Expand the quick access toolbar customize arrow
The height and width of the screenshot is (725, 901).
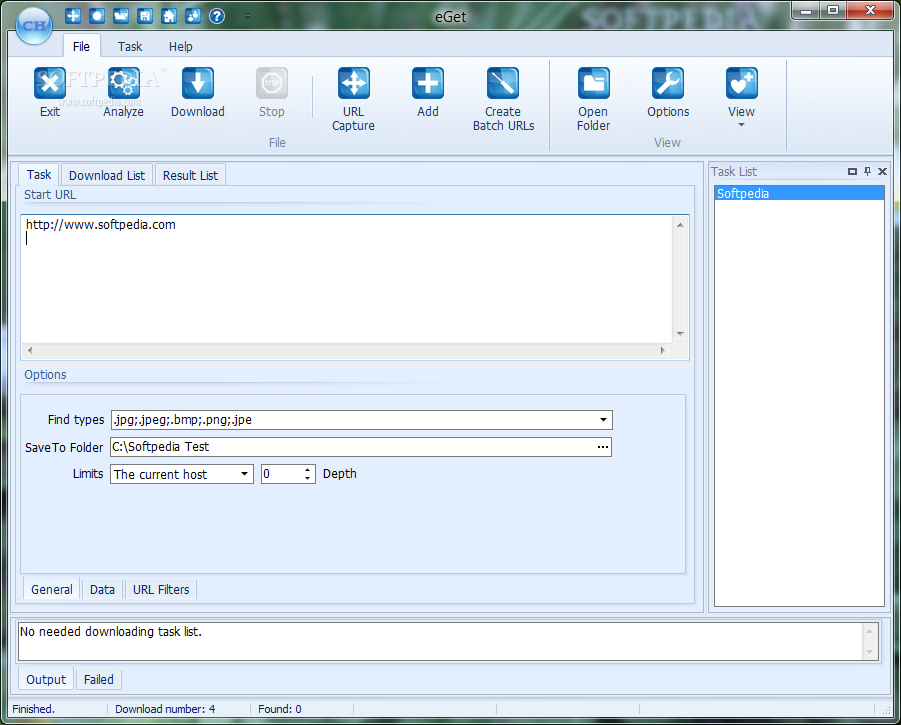(247, 16)
